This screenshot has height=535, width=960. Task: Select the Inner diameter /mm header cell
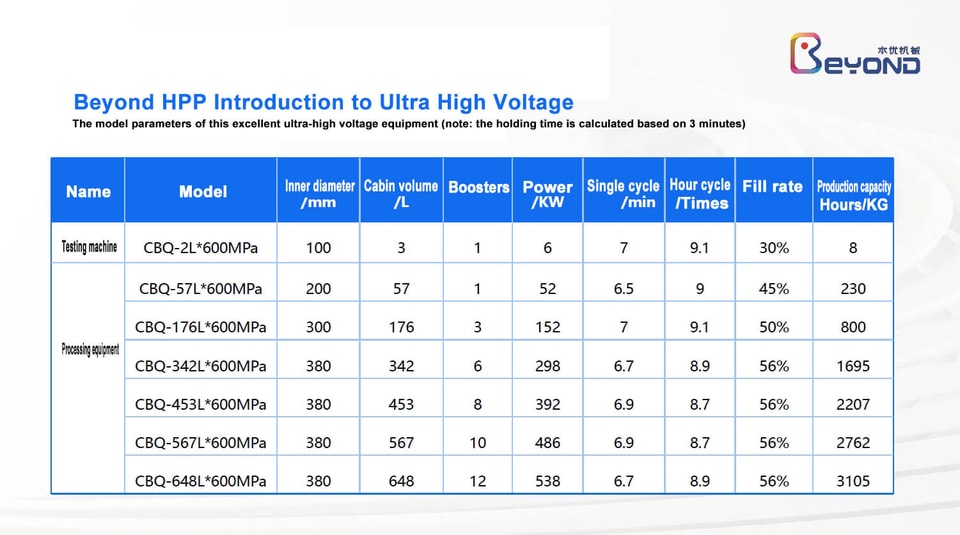pos(318,193)
